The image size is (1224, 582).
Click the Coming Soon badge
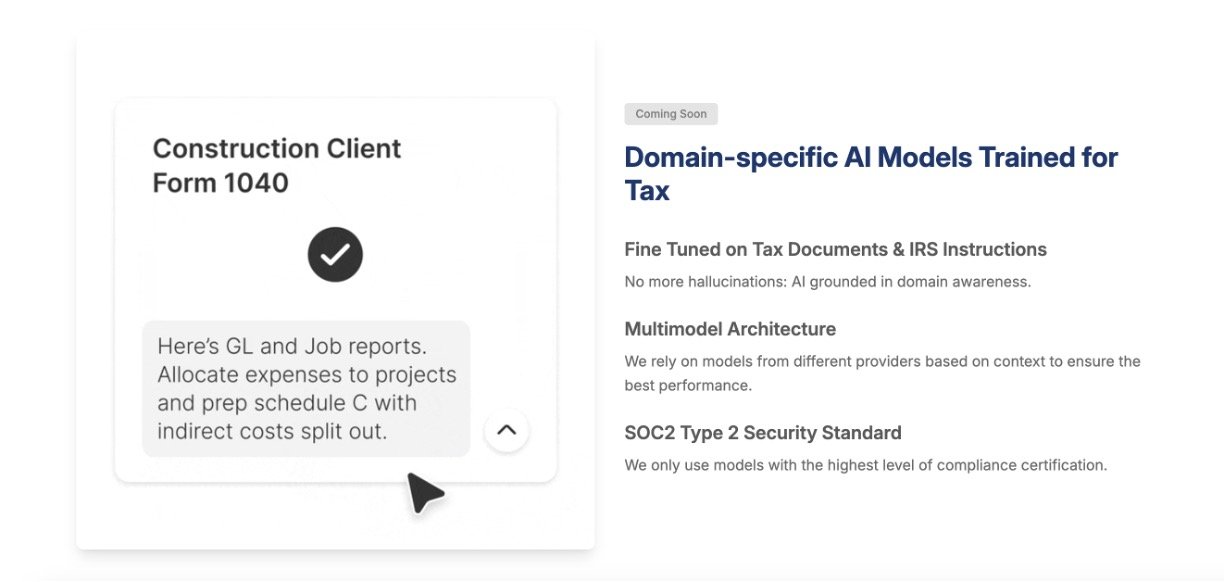(x=671, y=114)
